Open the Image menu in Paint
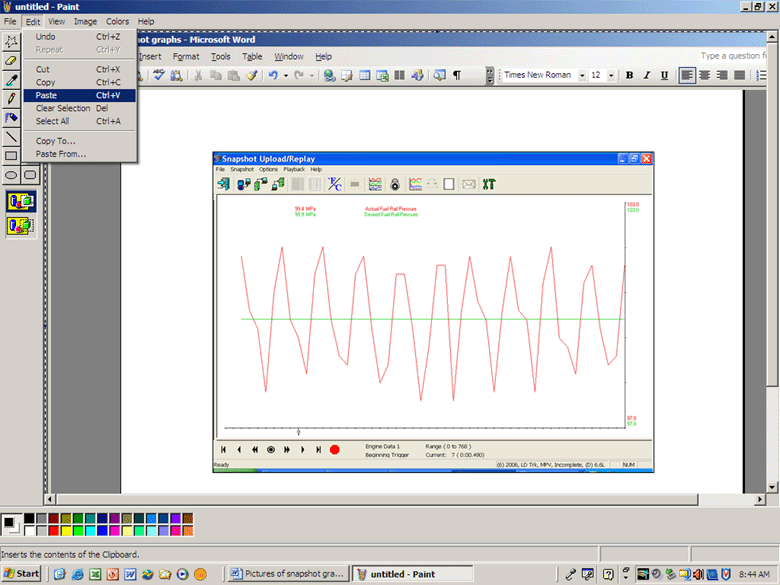This screenshot has width=780, height=585. (86, 21)
